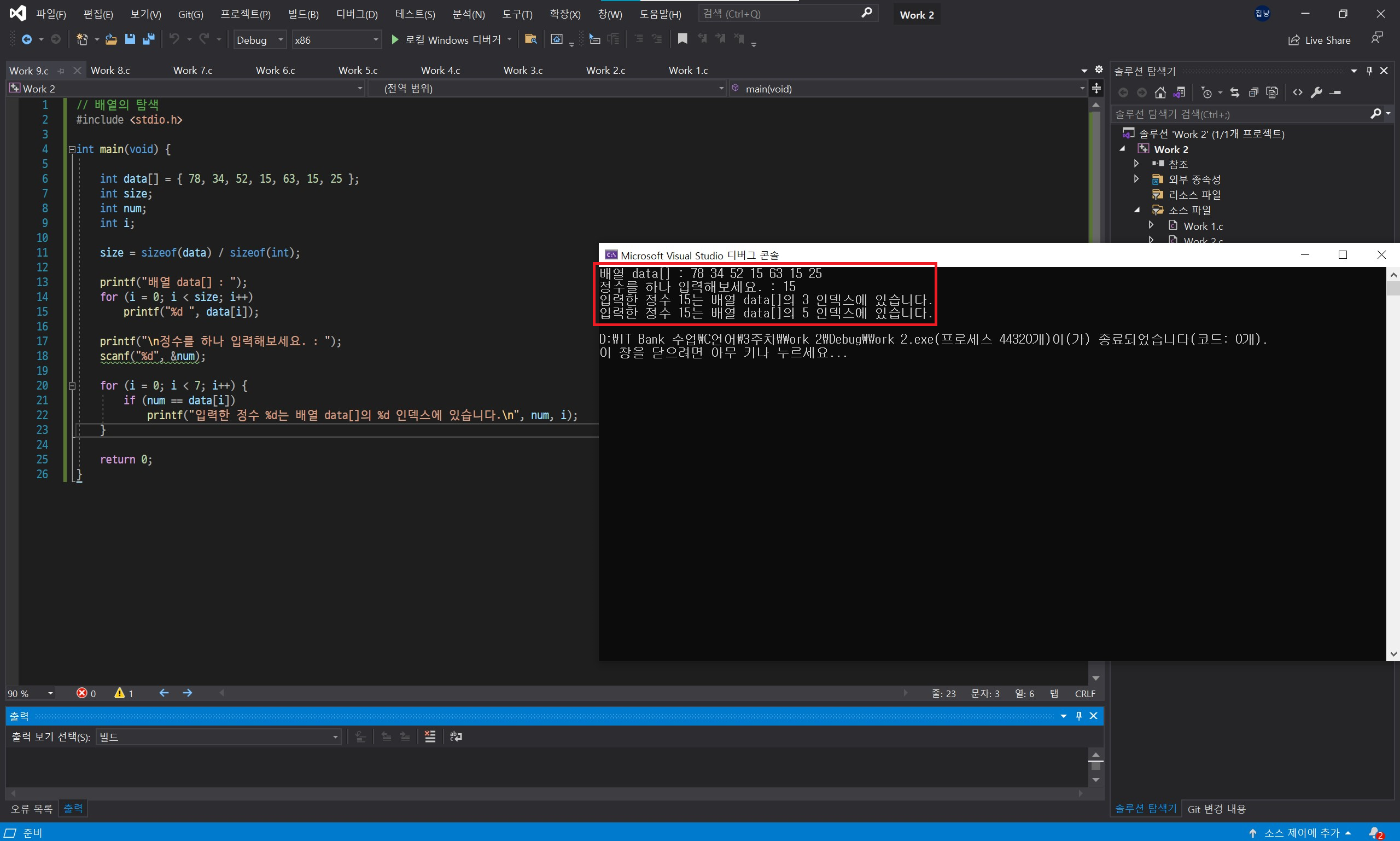Pin the Work 9.c tab
Viewport: 1400px width, 841px height.
(x=61, y=71)
